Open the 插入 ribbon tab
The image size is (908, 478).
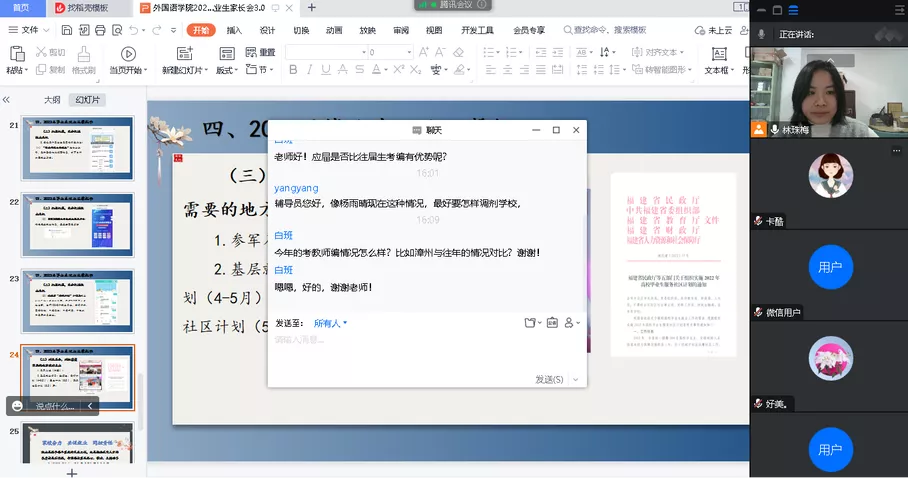point(234,30)
